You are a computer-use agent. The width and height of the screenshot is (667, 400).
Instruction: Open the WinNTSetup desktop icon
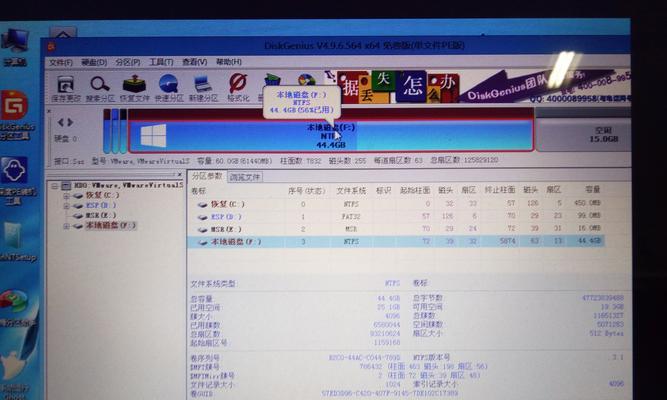coord(14,240)
